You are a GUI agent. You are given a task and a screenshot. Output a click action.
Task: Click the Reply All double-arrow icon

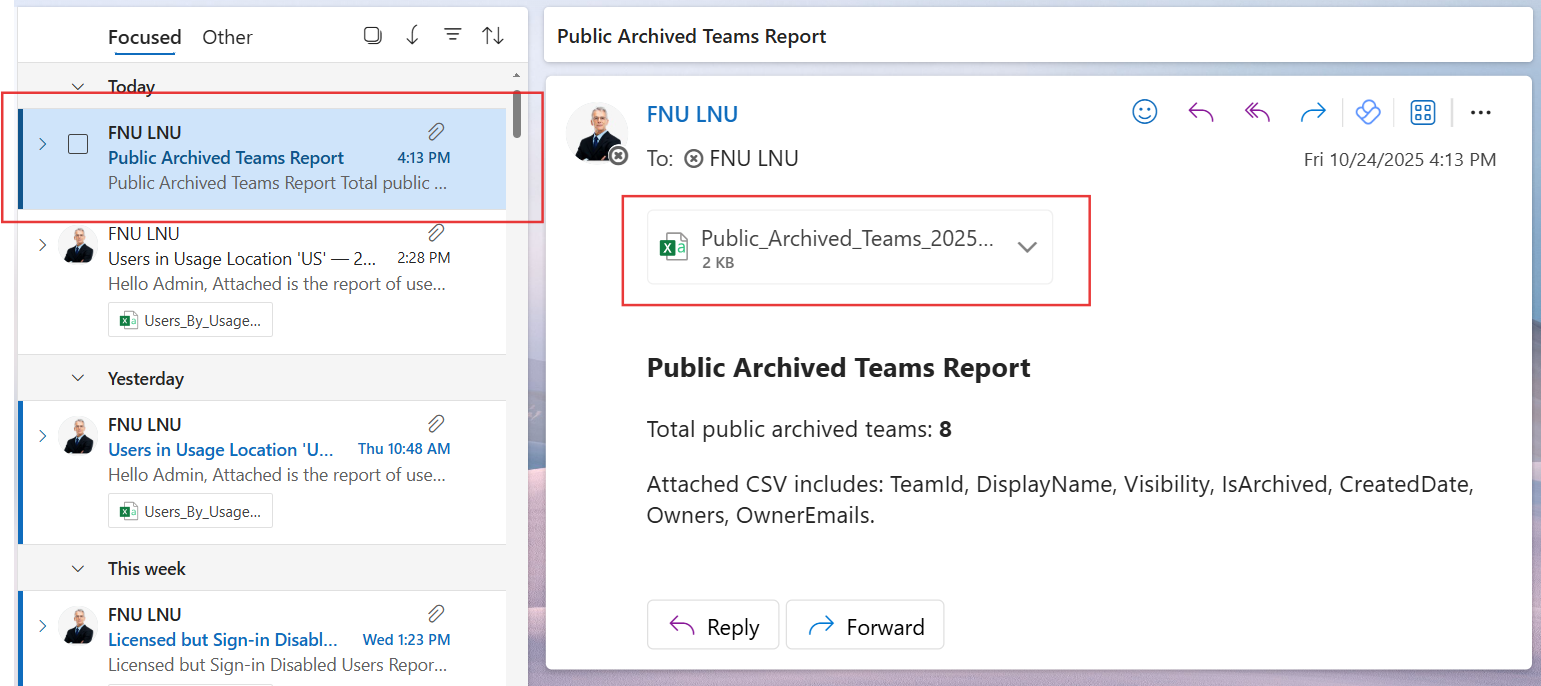point(1256,112)
